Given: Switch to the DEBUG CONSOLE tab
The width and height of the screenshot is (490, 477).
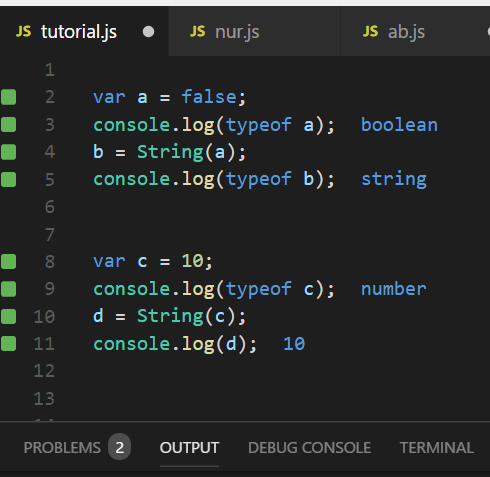Looking at the screenshot, I should (x=309, y=447).
